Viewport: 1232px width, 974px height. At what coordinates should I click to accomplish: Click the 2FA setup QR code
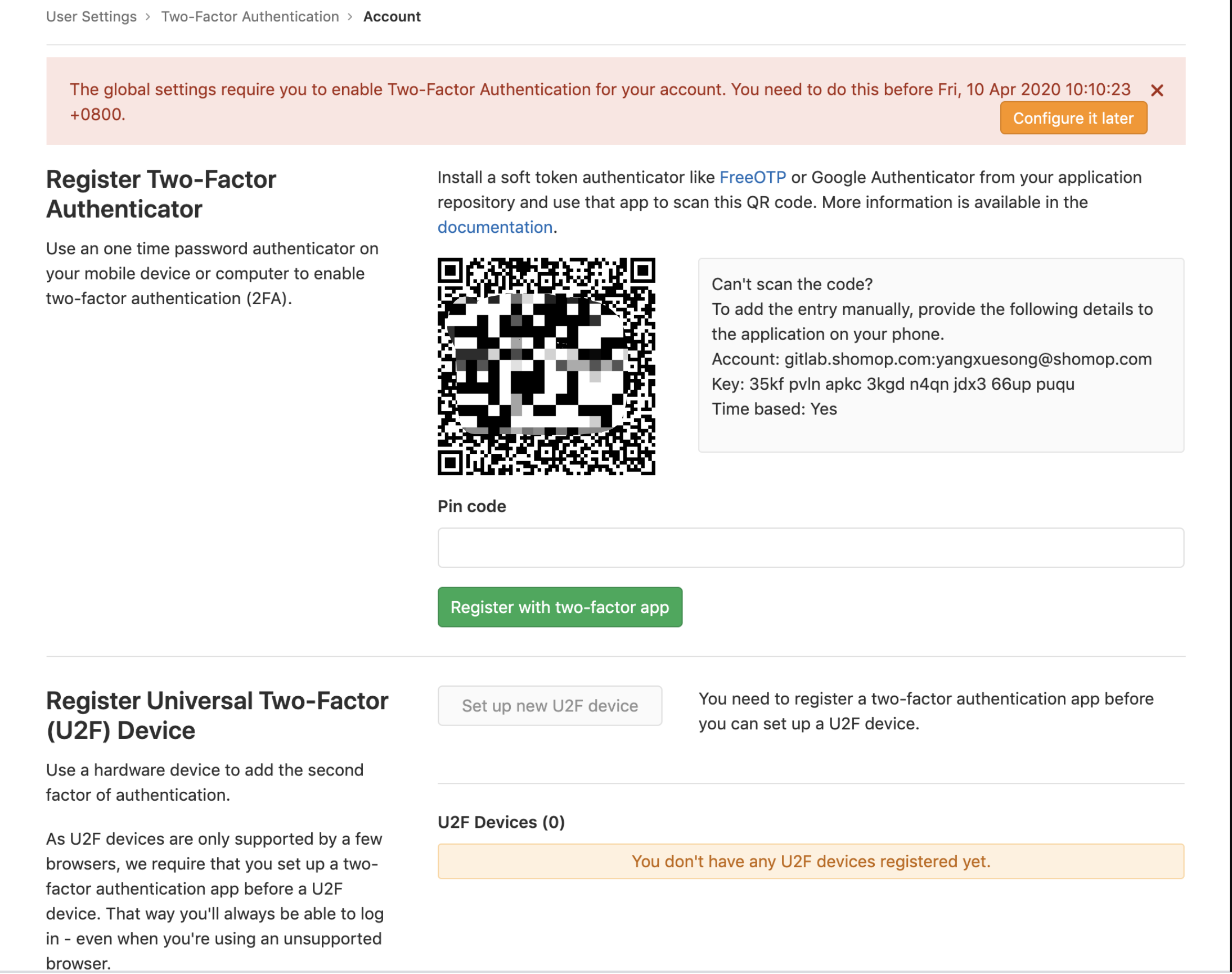546,366
